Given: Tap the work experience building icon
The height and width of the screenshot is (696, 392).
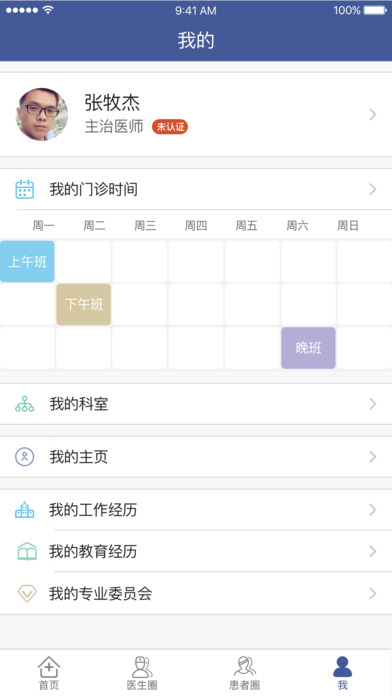Looking at the screenshot, I should coord(24,510).
